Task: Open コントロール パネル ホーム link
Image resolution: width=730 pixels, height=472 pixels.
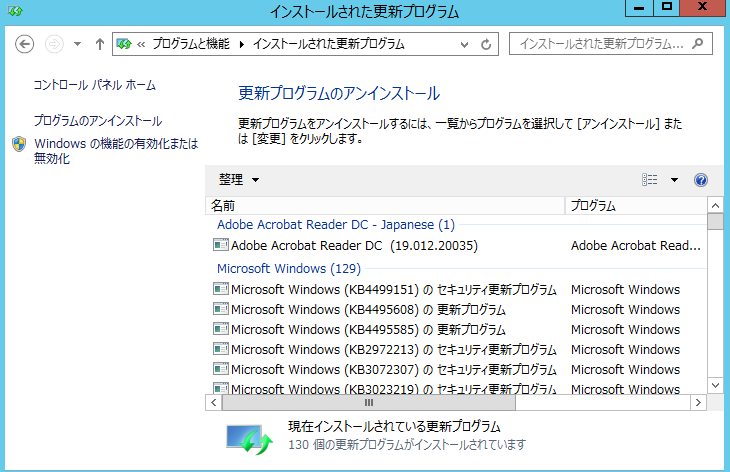Action: [x=95, y=85]
